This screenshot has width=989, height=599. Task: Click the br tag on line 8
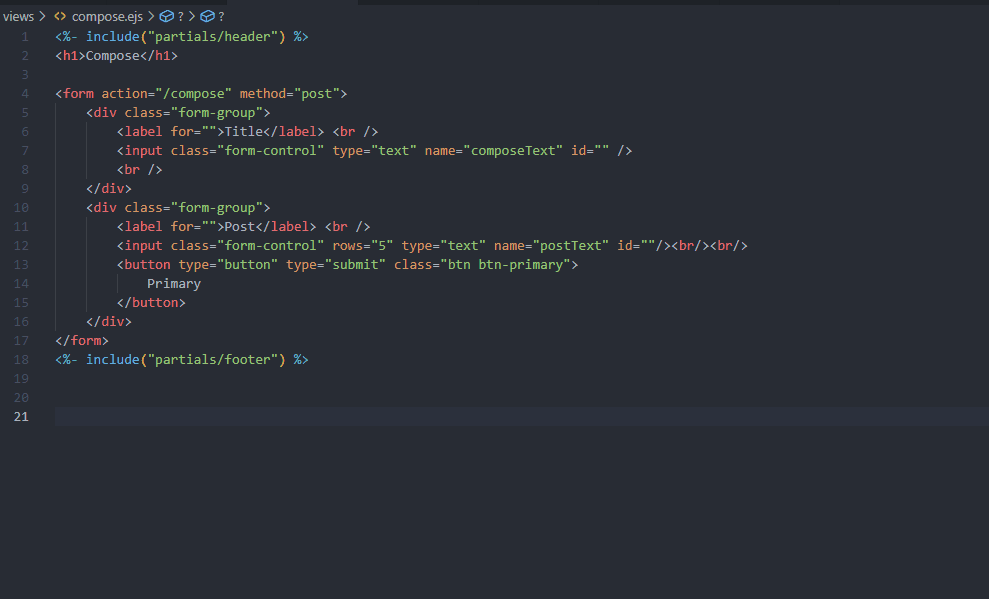[139, 169]
